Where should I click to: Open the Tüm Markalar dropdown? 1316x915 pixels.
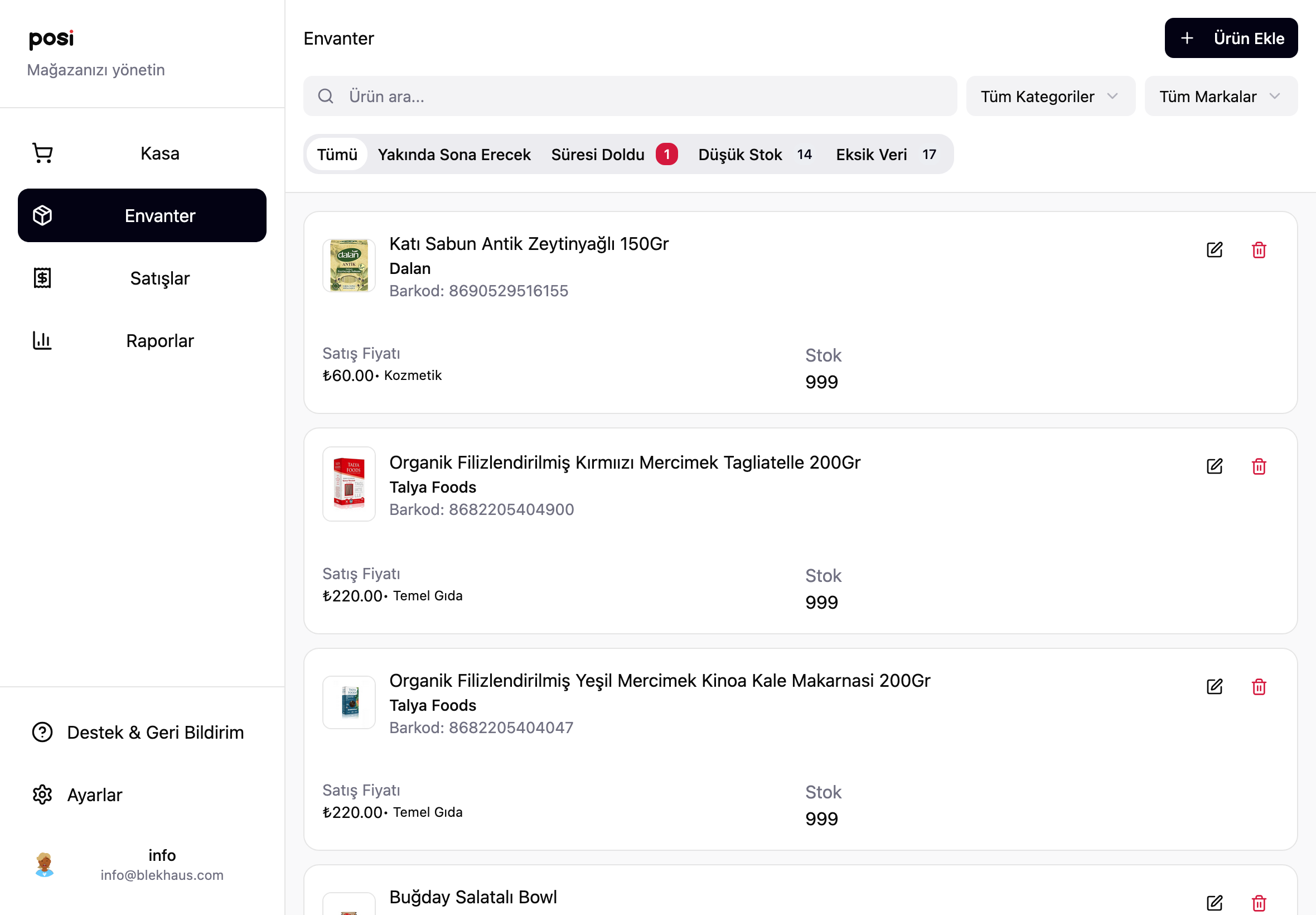1221,97
